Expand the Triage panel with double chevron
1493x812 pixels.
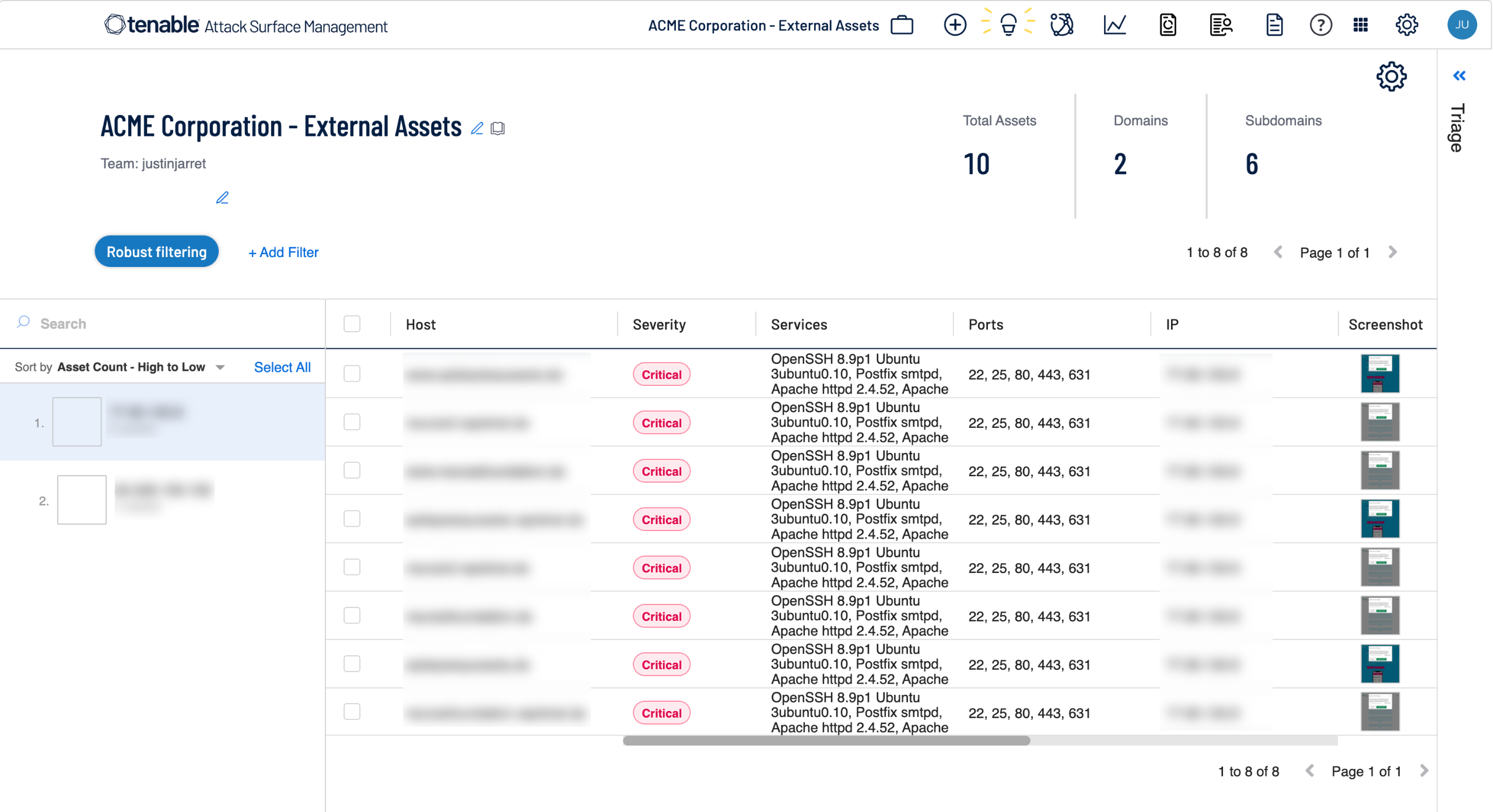click(x=1459, y=76)
